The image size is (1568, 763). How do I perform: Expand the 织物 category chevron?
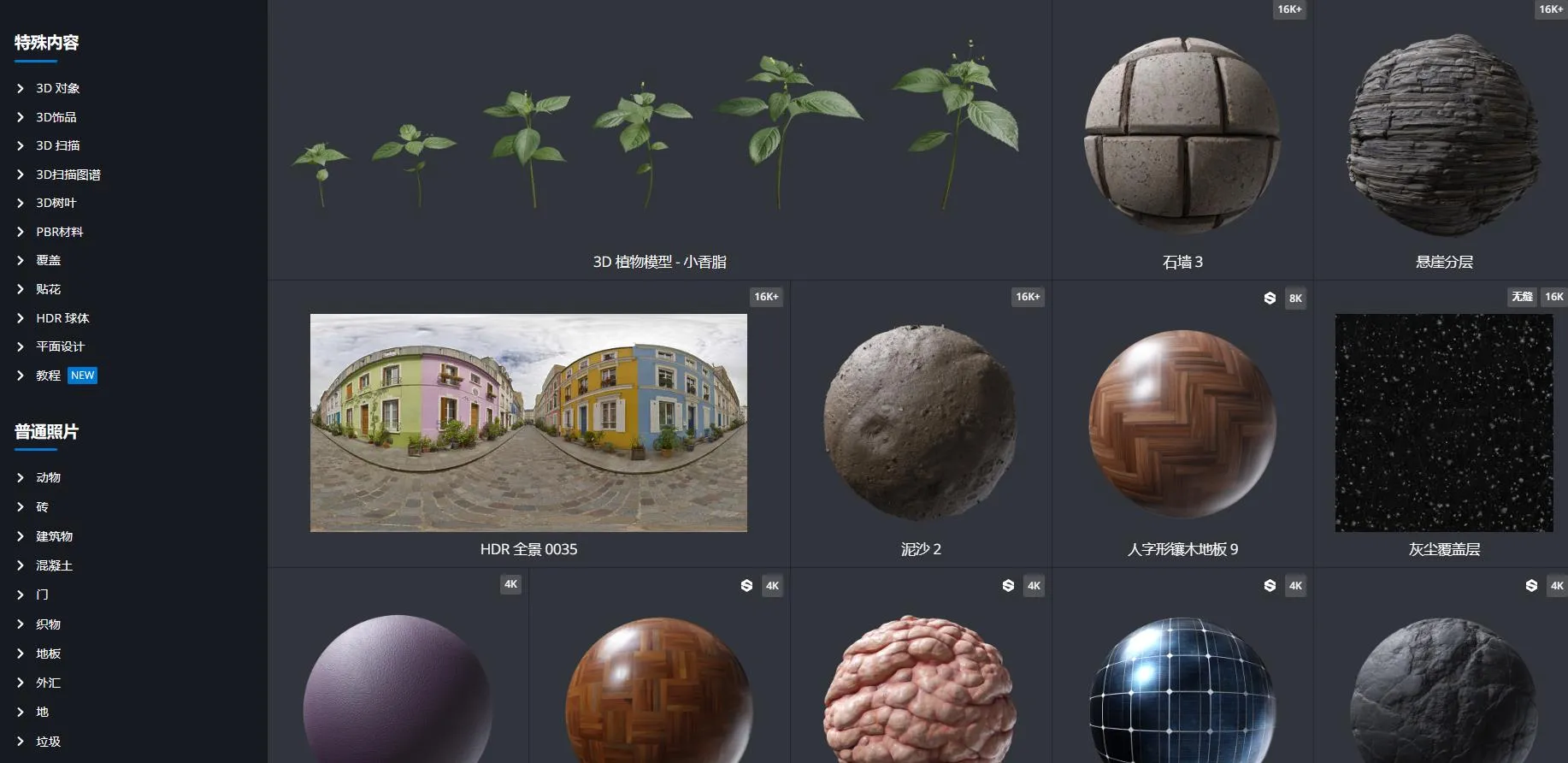point(21,624)
